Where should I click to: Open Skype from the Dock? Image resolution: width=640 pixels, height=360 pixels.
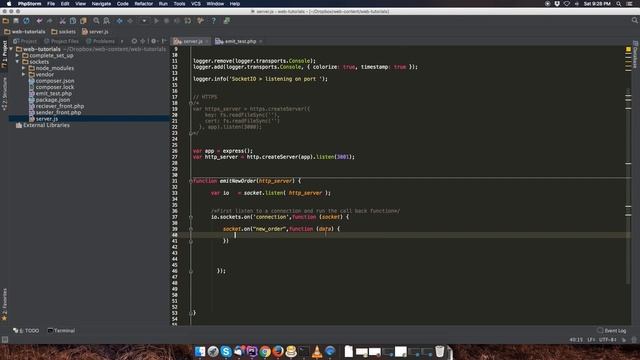click(x=226, y=351)
